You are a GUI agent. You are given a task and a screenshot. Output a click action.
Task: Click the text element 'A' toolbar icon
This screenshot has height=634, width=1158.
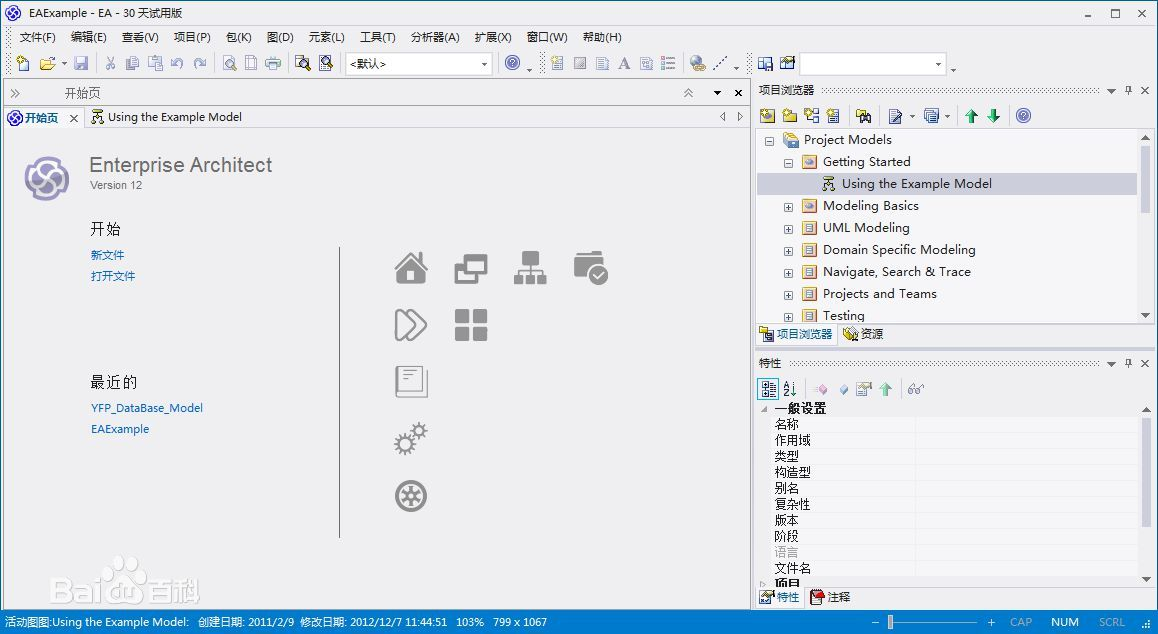tap(624, 64)
